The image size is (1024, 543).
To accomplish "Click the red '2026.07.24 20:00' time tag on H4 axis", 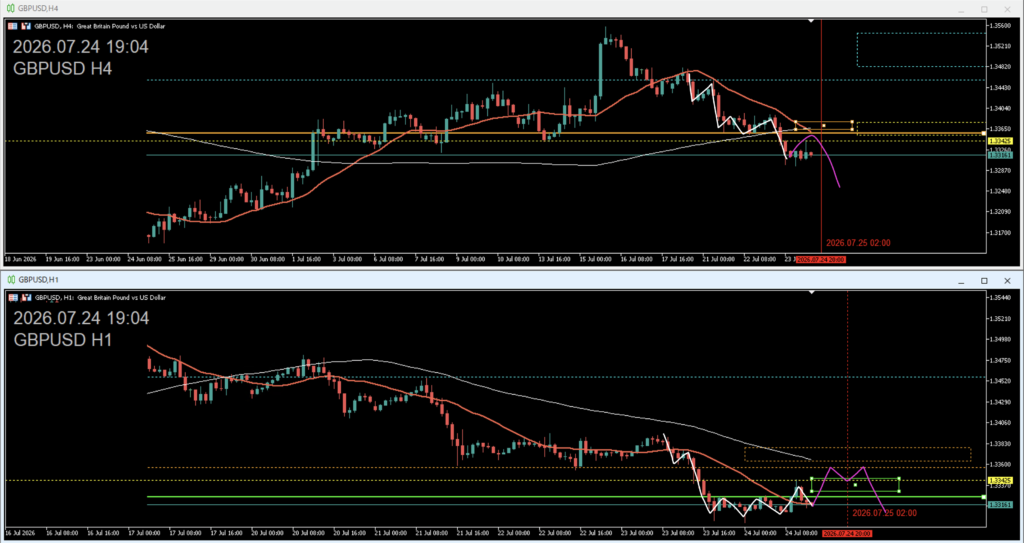I will 821,259.
